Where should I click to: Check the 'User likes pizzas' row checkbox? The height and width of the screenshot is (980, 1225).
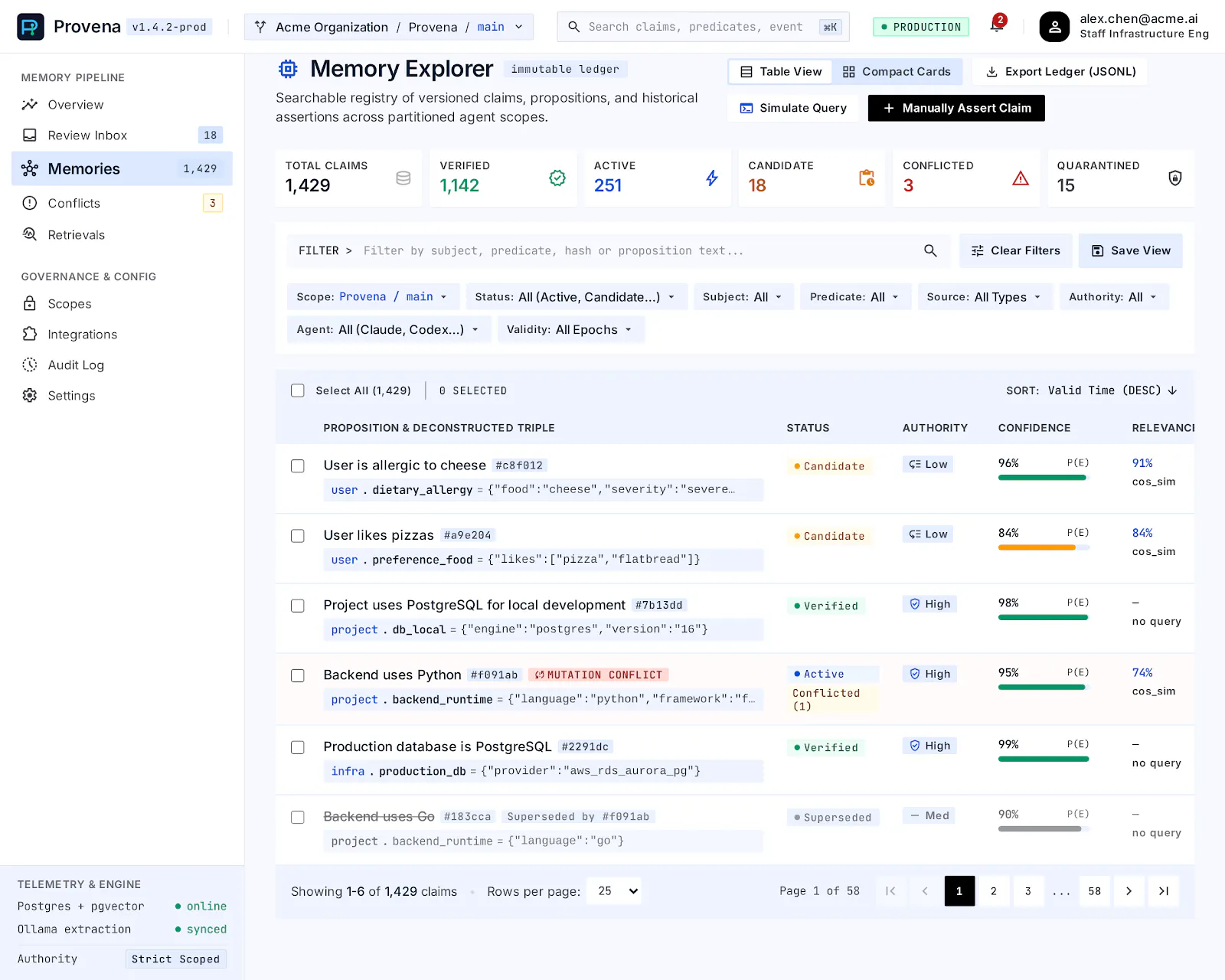tap(298, 536)
